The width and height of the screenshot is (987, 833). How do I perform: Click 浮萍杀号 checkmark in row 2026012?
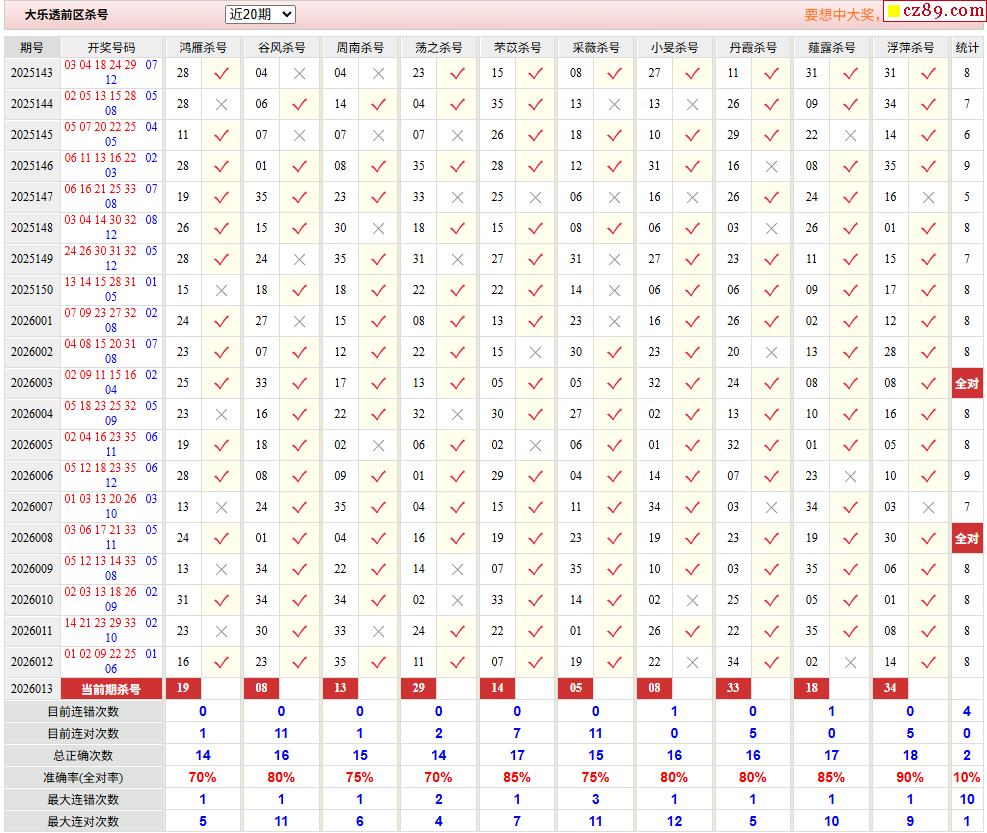(928, 662)
